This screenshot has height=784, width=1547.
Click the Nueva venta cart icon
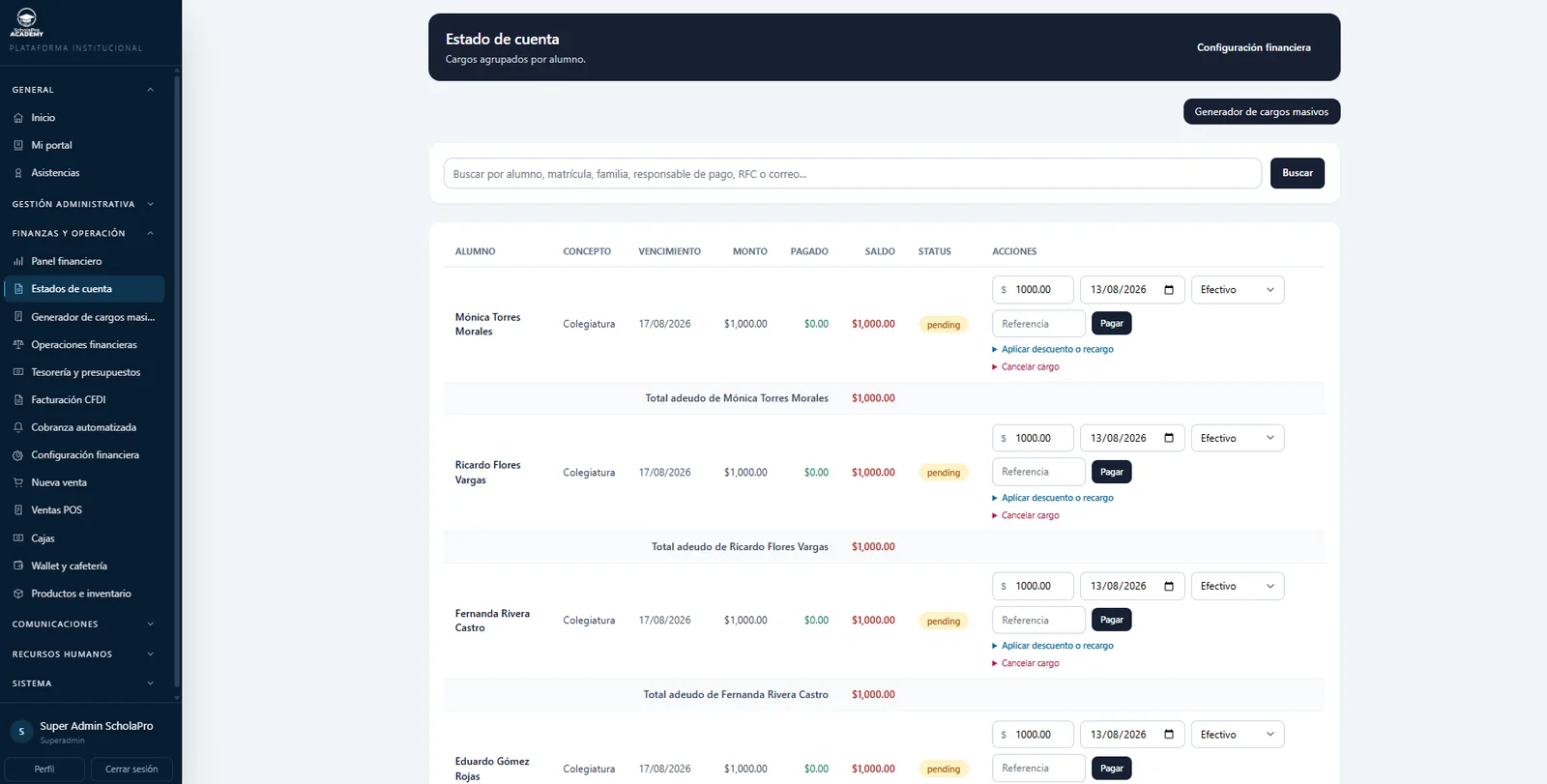point(18,482)
